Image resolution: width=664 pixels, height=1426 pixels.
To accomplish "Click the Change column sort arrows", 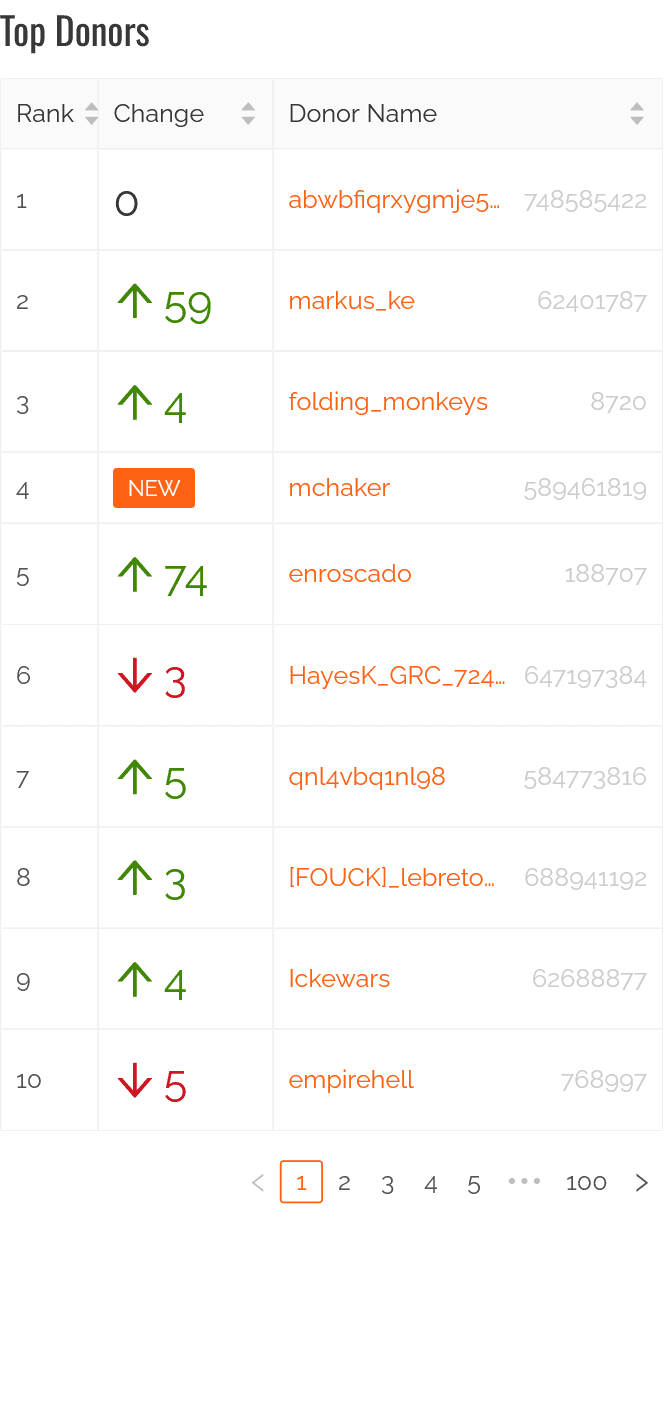I will click(248, 114).
